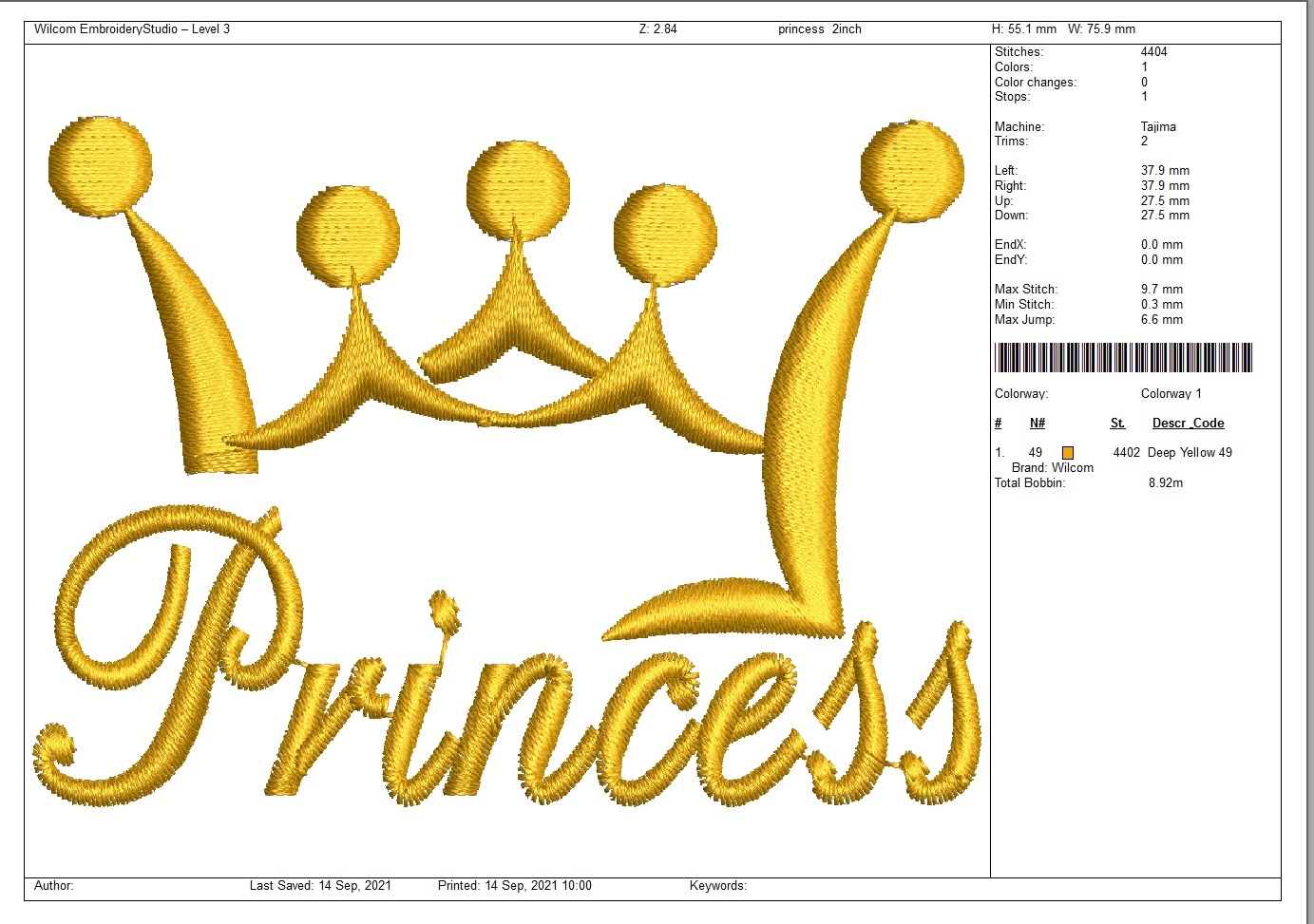
Task: Click the Author field in footer
Action: (54, 886)
